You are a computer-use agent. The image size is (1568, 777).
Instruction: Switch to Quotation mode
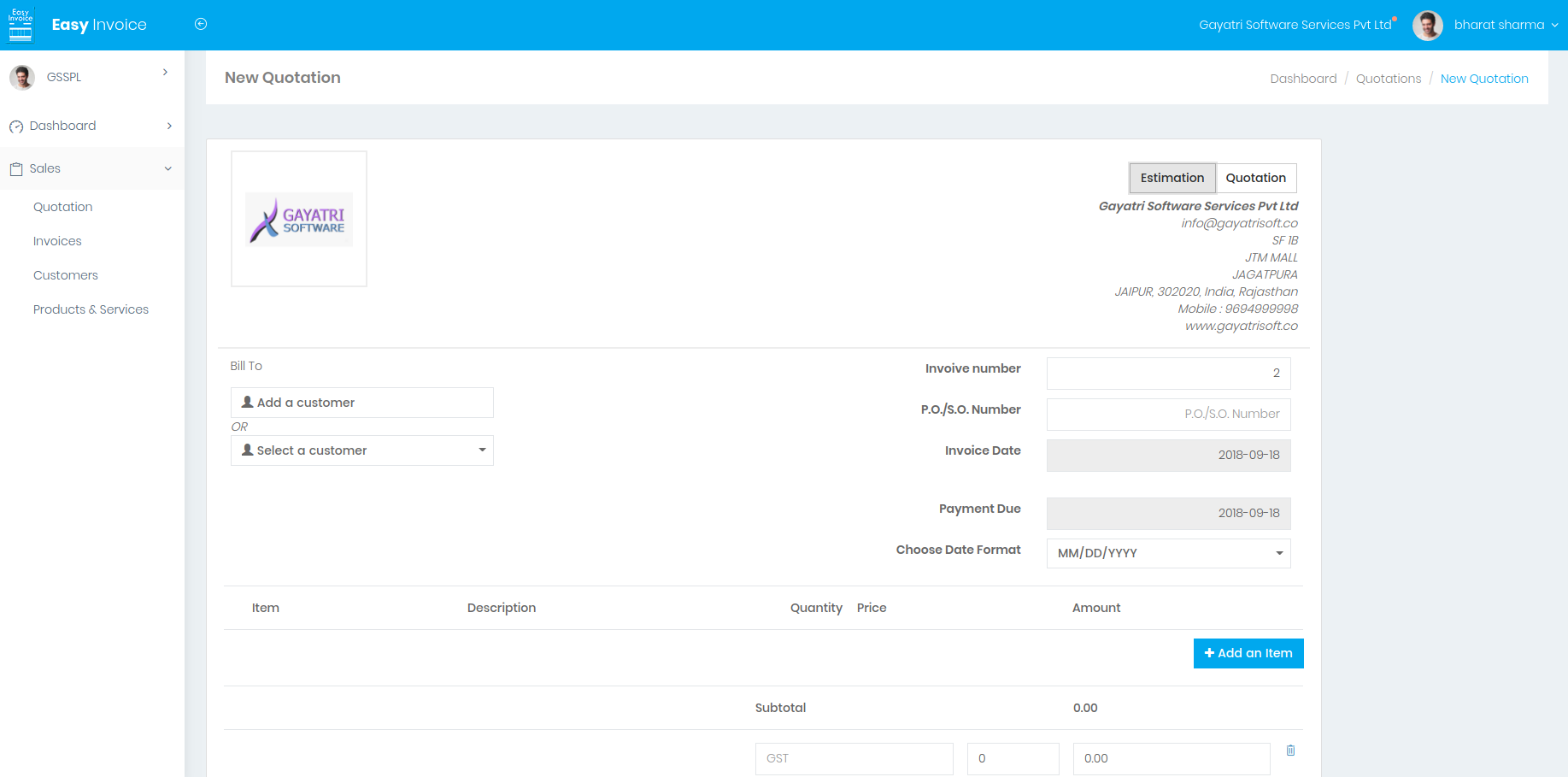point(1255,178)
